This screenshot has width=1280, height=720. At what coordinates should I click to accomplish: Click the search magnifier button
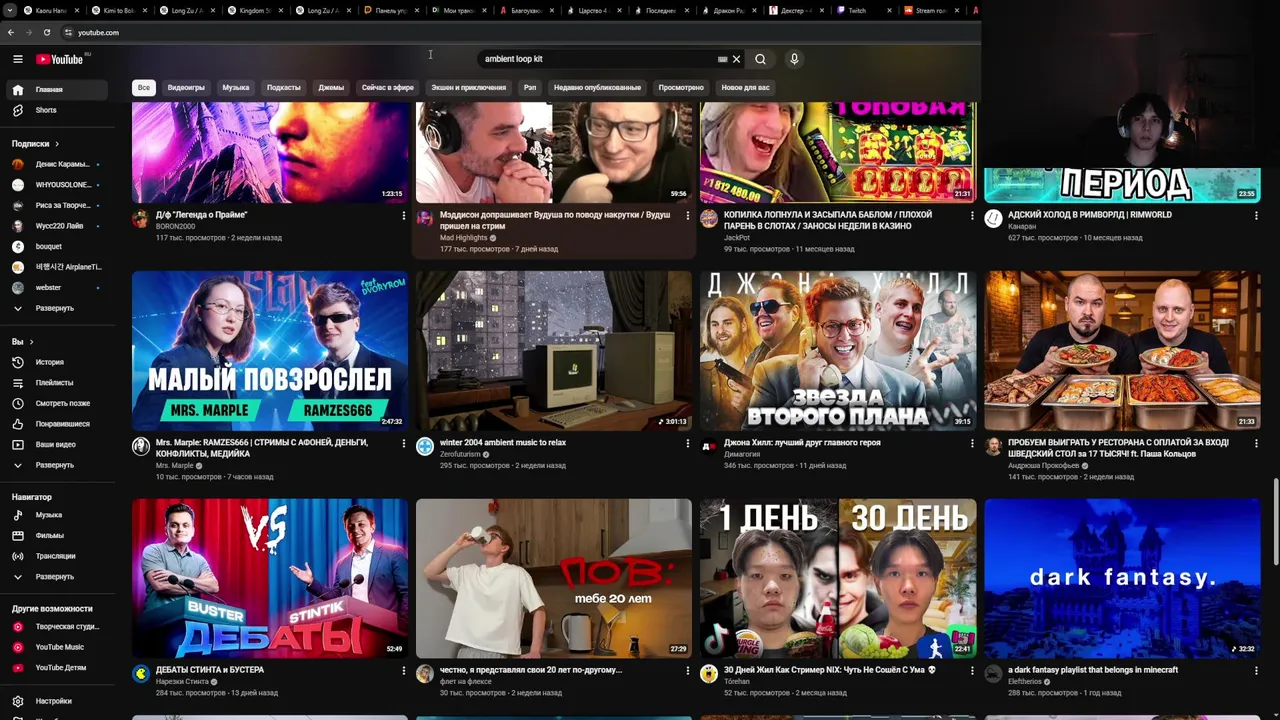coord(760,59)
